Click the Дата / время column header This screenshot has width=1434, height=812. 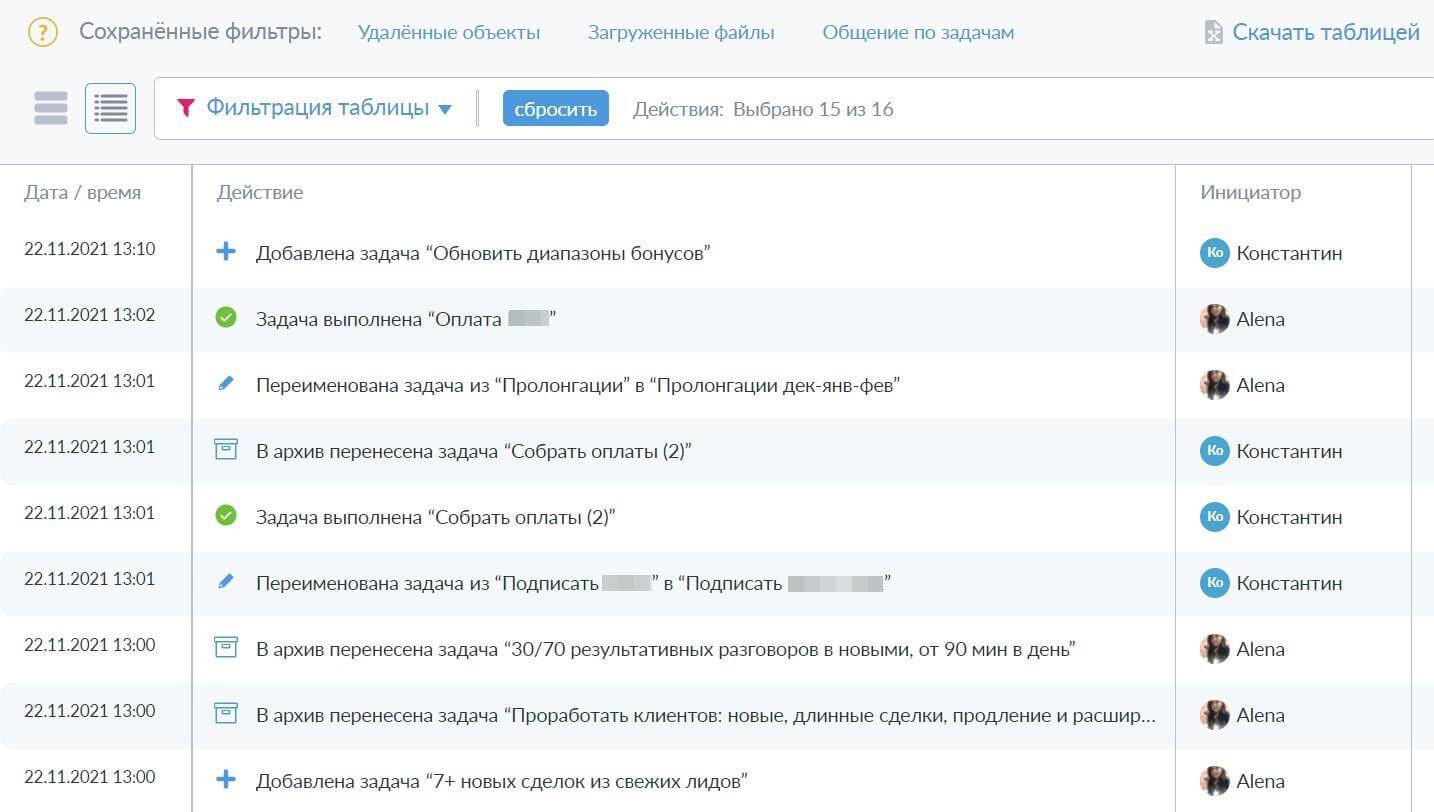(x=82, y=192)
